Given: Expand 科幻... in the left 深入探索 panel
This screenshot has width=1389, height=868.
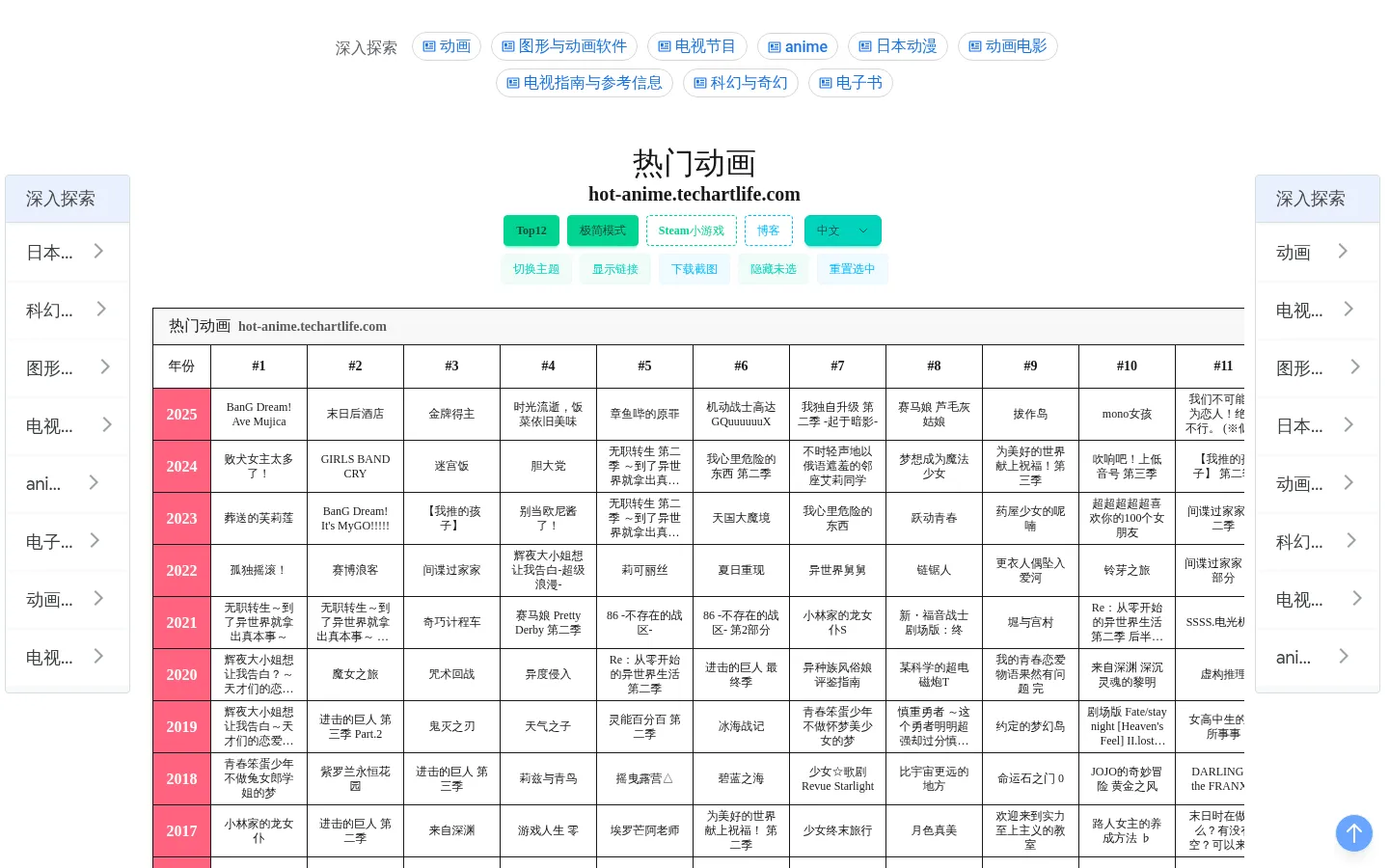Looking at the screenshot, I should (x=68, y=311).
